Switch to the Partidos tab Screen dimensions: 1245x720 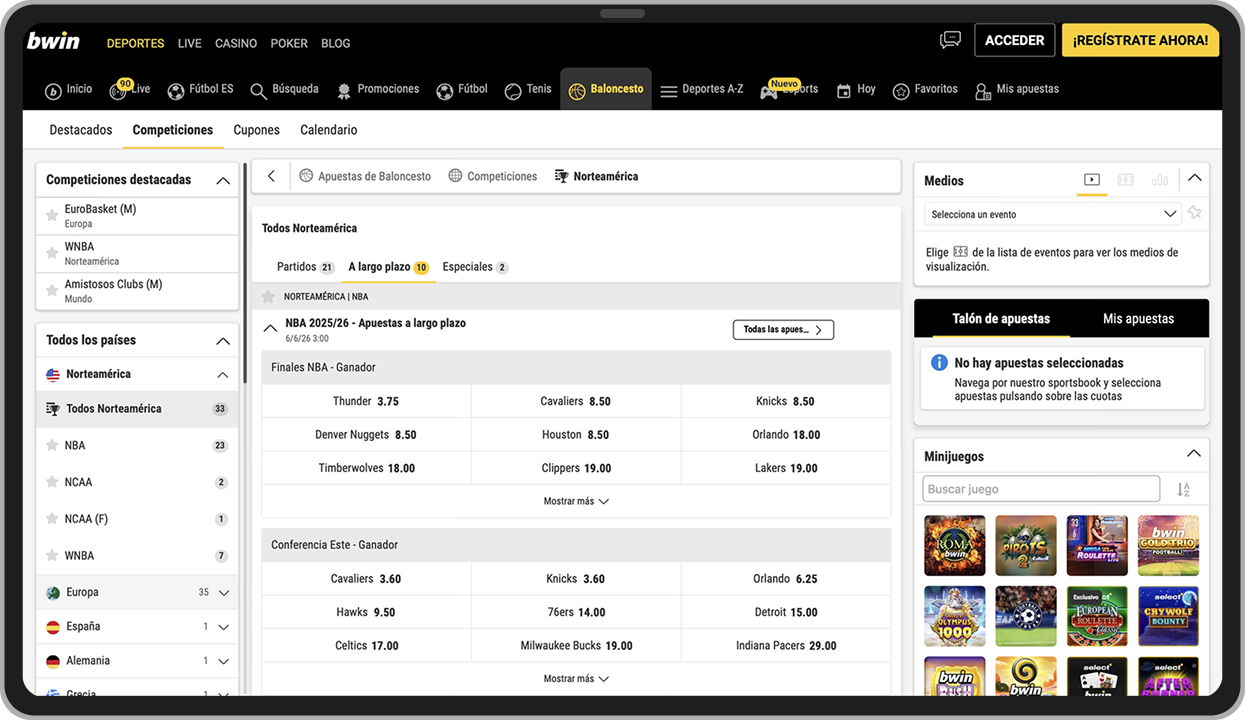[306, 267]
